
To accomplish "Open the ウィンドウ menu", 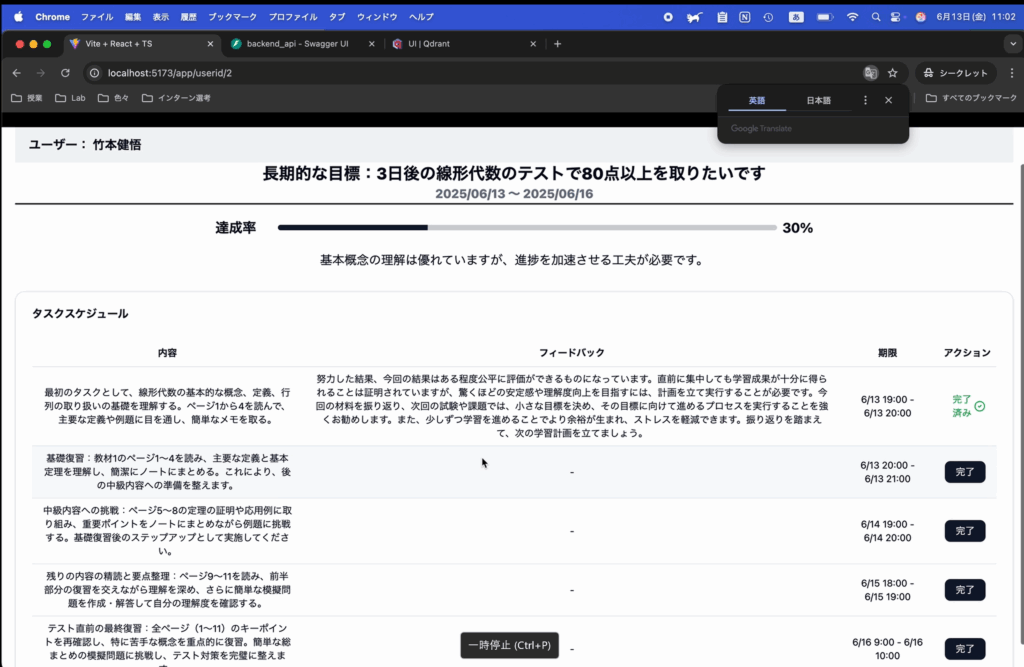I will (x=377, y=17).
